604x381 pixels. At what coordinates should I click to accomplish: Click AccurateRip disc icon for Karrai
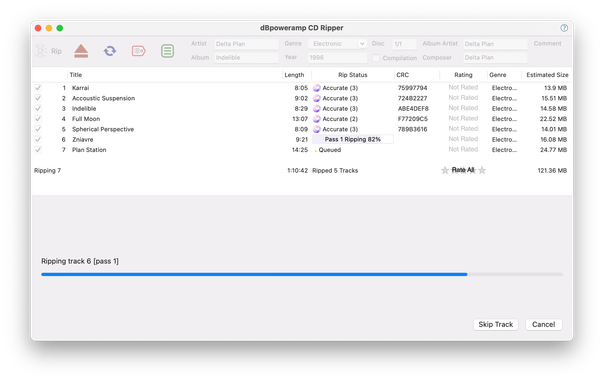317,88
